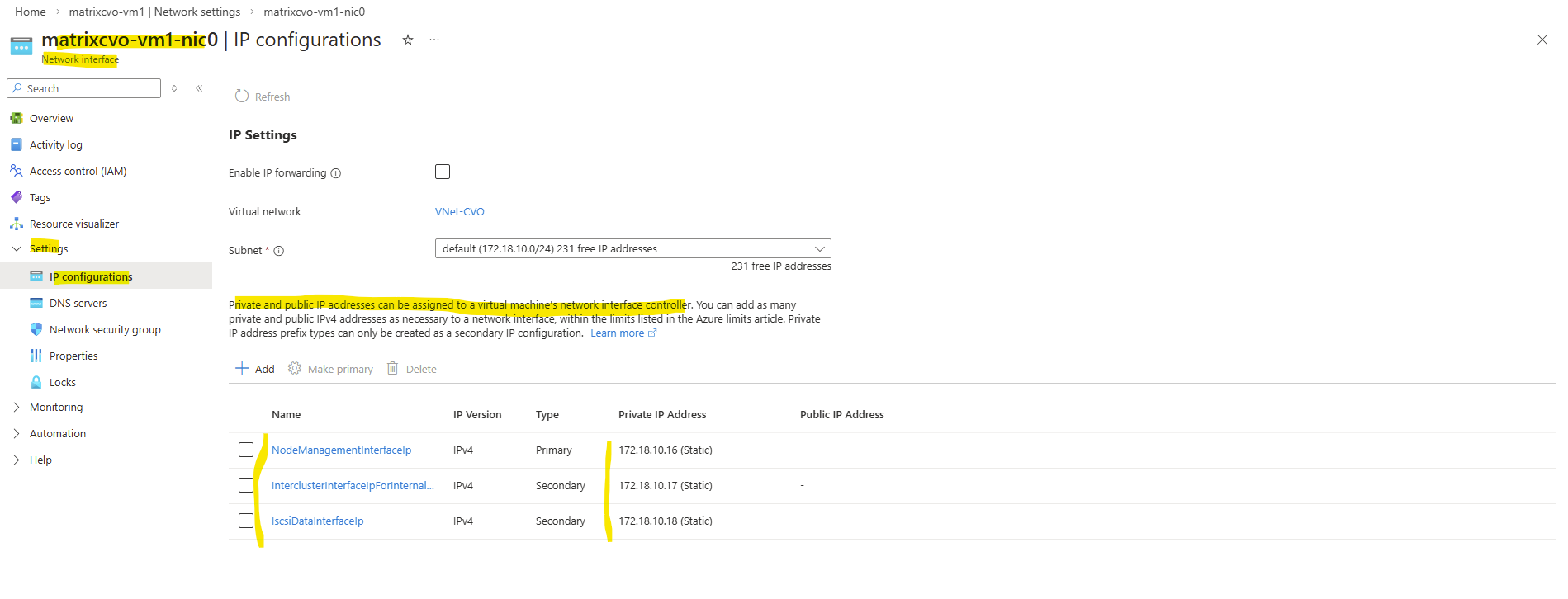Click the Locks padlock icon in sidebar
1568x599 pixels.
coord(36,382)
